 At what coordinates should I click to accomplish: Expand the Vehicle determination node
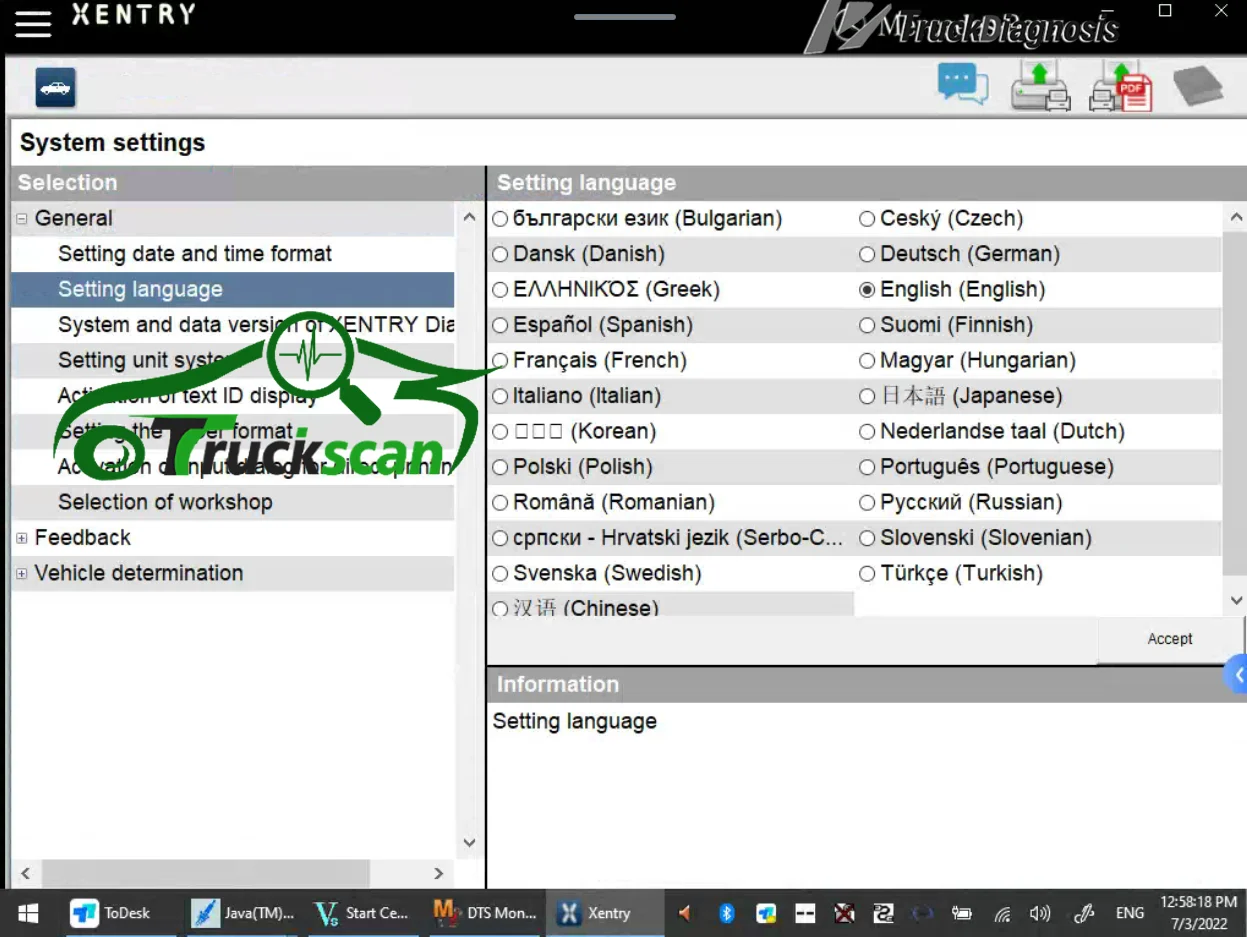click(22, 574)
